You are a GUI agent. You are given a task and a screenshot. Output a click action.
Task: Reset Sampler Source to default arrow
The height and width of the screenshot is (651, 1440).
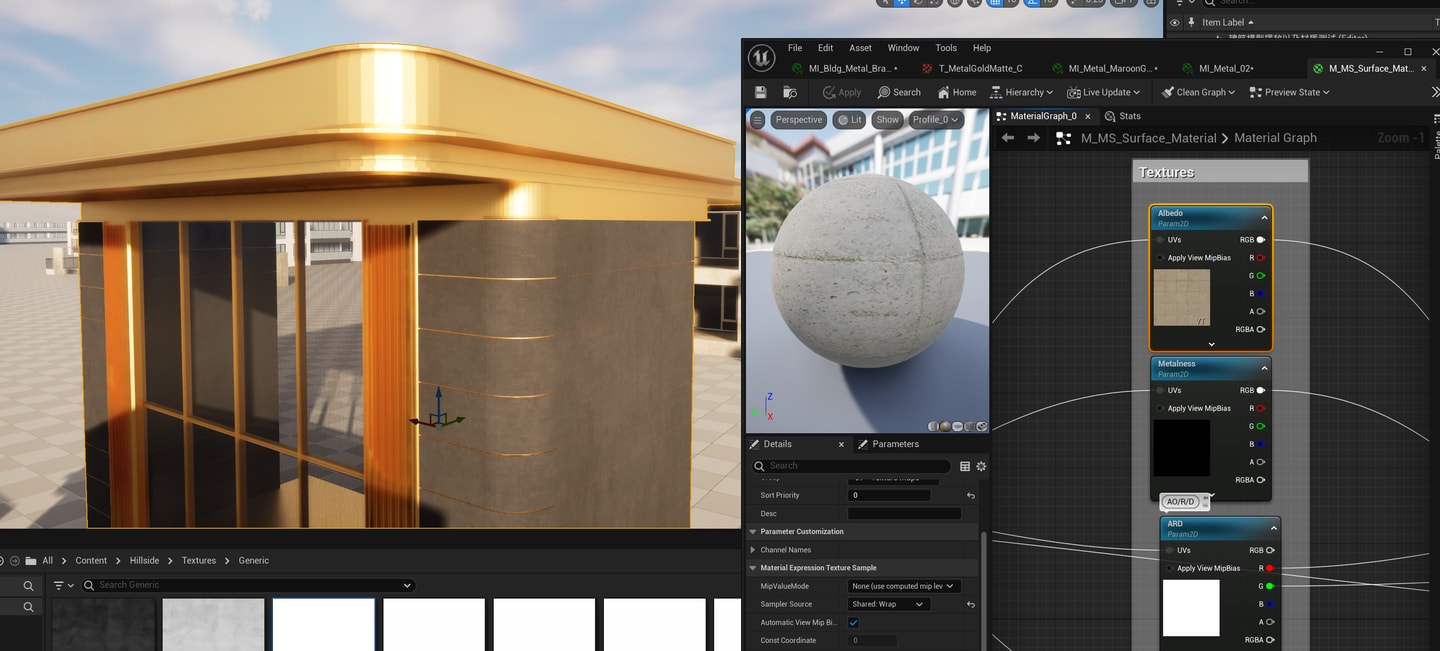point(970,604)
